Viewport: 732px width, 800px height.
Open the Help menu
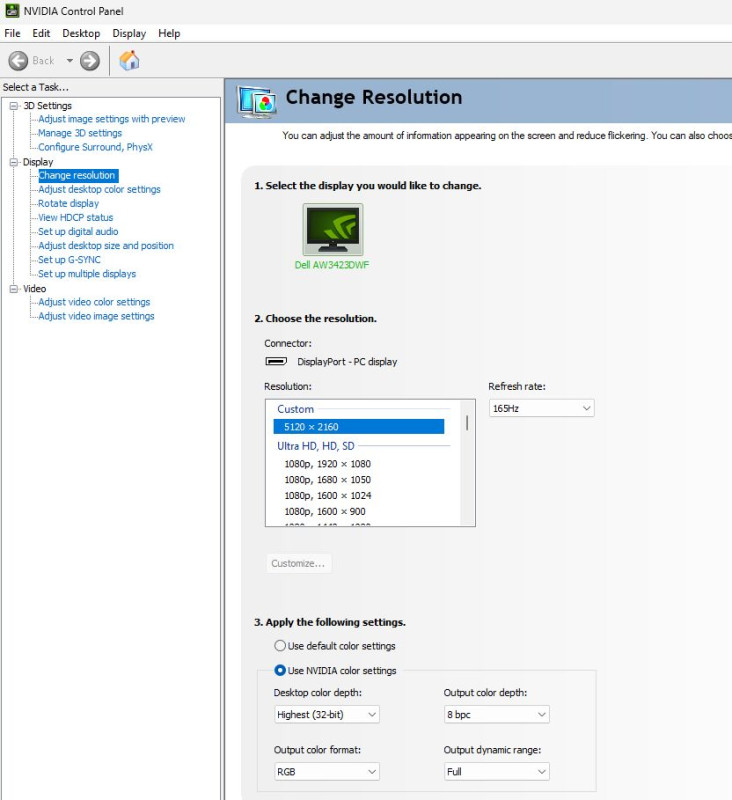tap(169, 33)
